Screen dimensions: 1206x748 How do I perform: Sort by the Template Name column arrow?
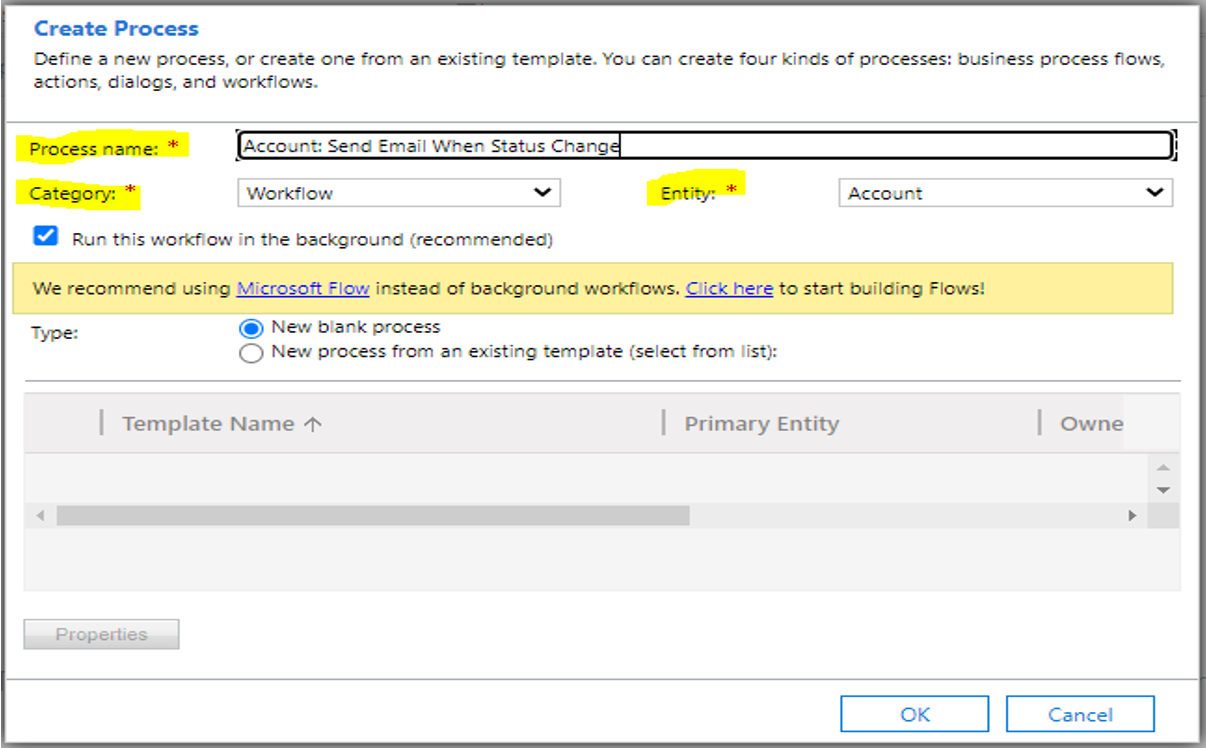[x=313, y=424]
